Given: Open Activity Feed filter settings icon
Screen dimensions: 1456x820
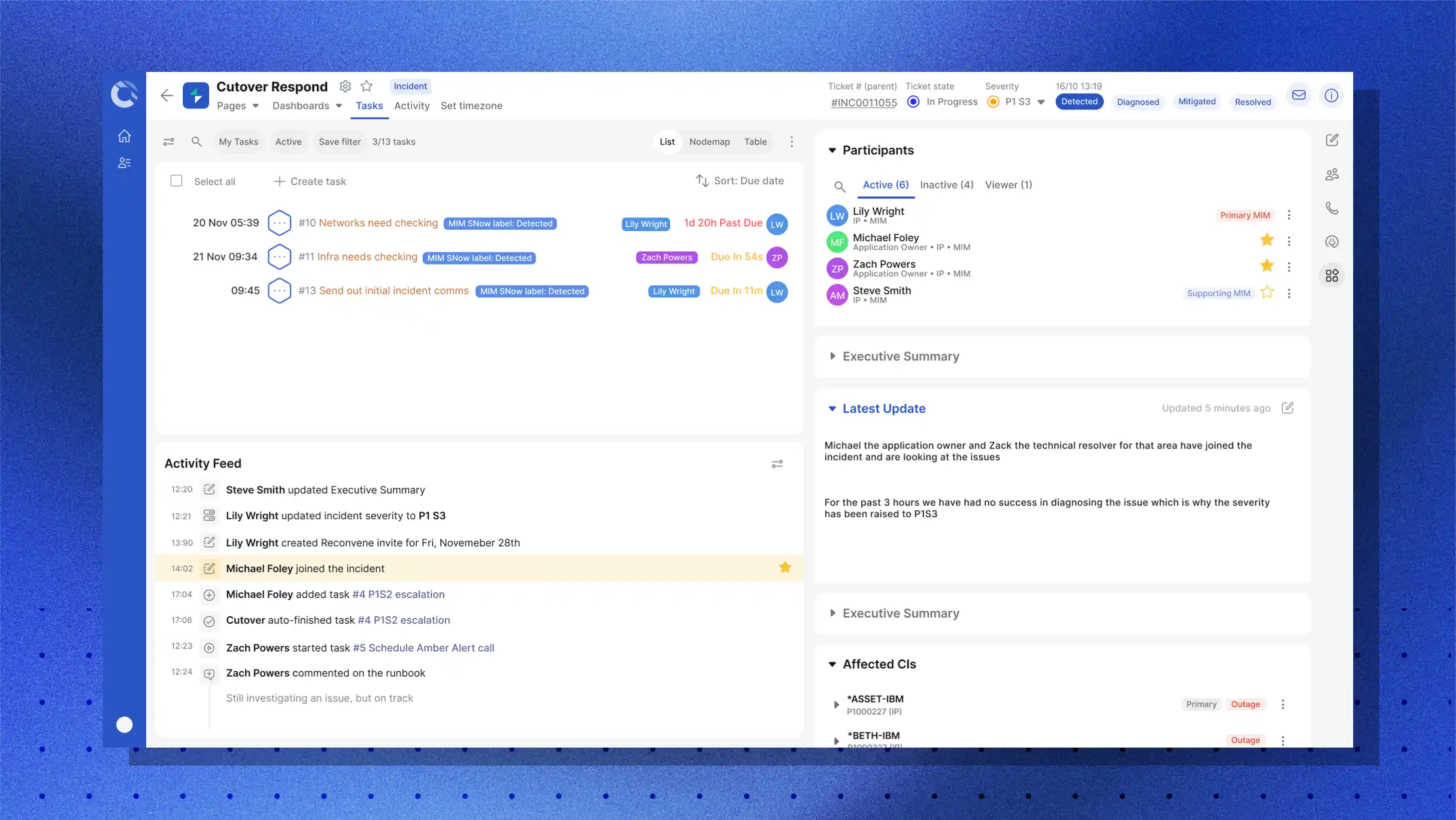Looking at the screenshot, I should pos(777,464).
